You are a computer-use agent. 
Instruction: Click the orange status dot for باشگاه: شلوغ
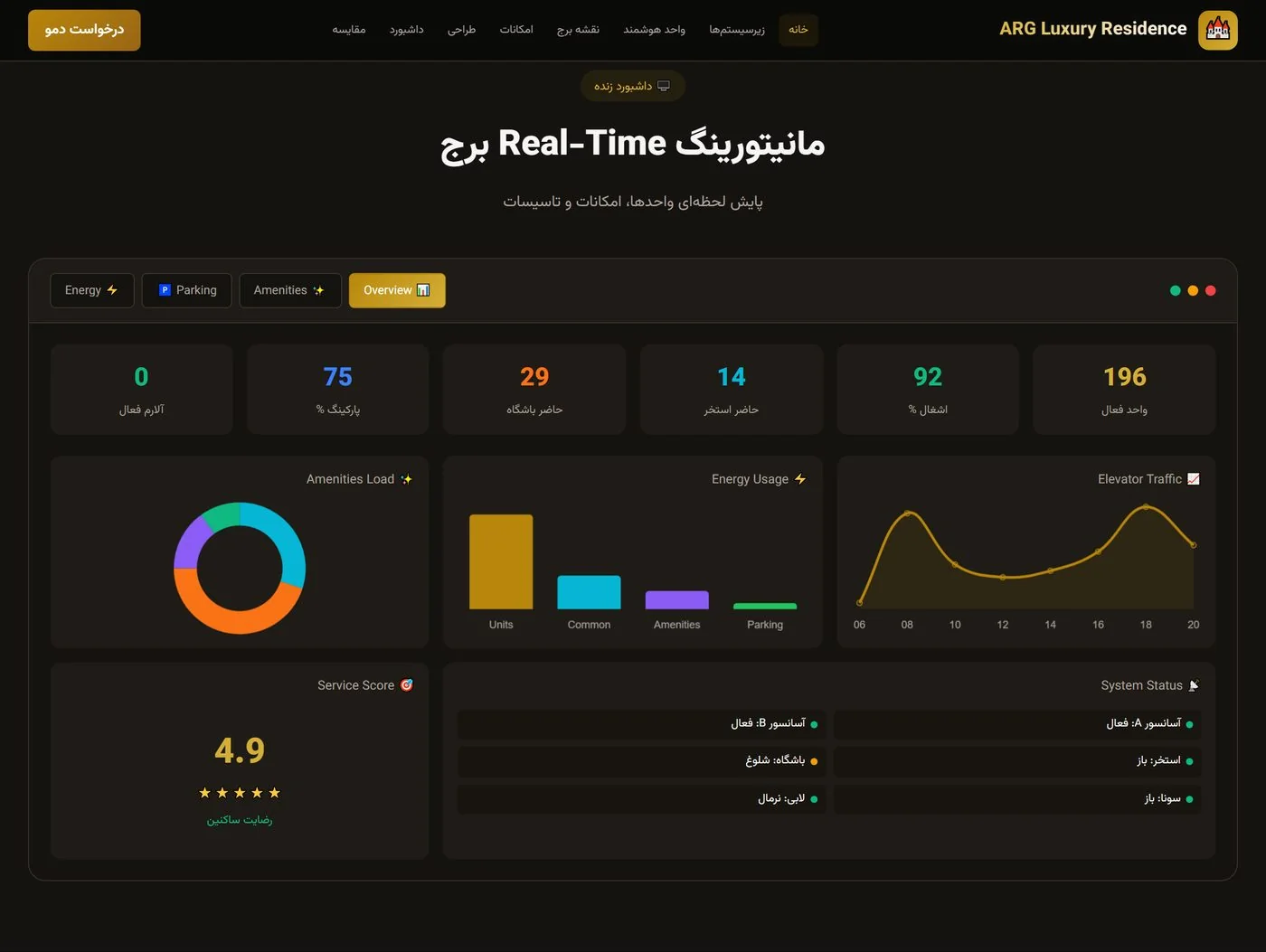tap(814, 761)
